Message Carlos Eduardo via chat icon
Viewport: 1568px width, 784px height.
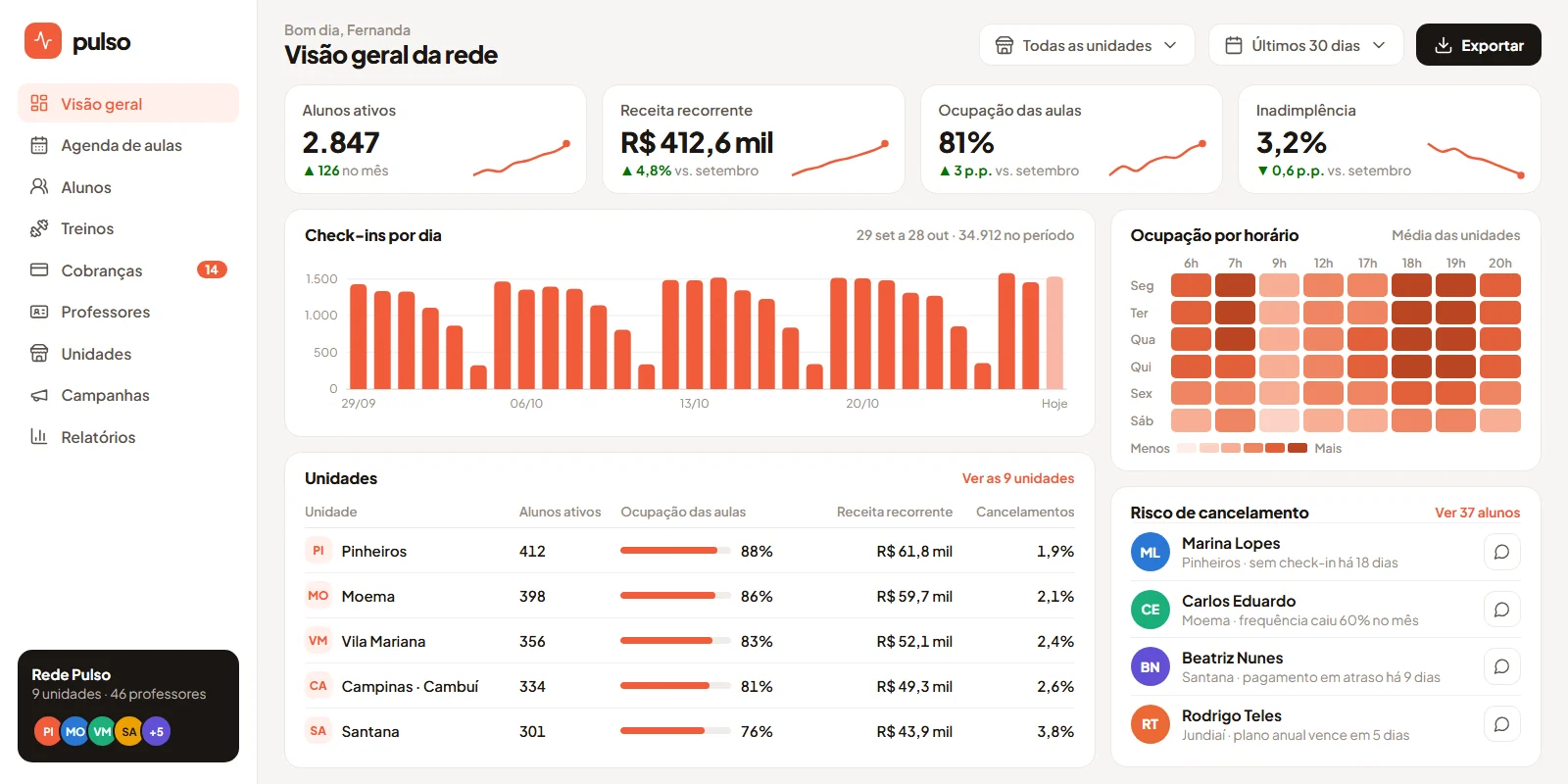point(1501,610)
